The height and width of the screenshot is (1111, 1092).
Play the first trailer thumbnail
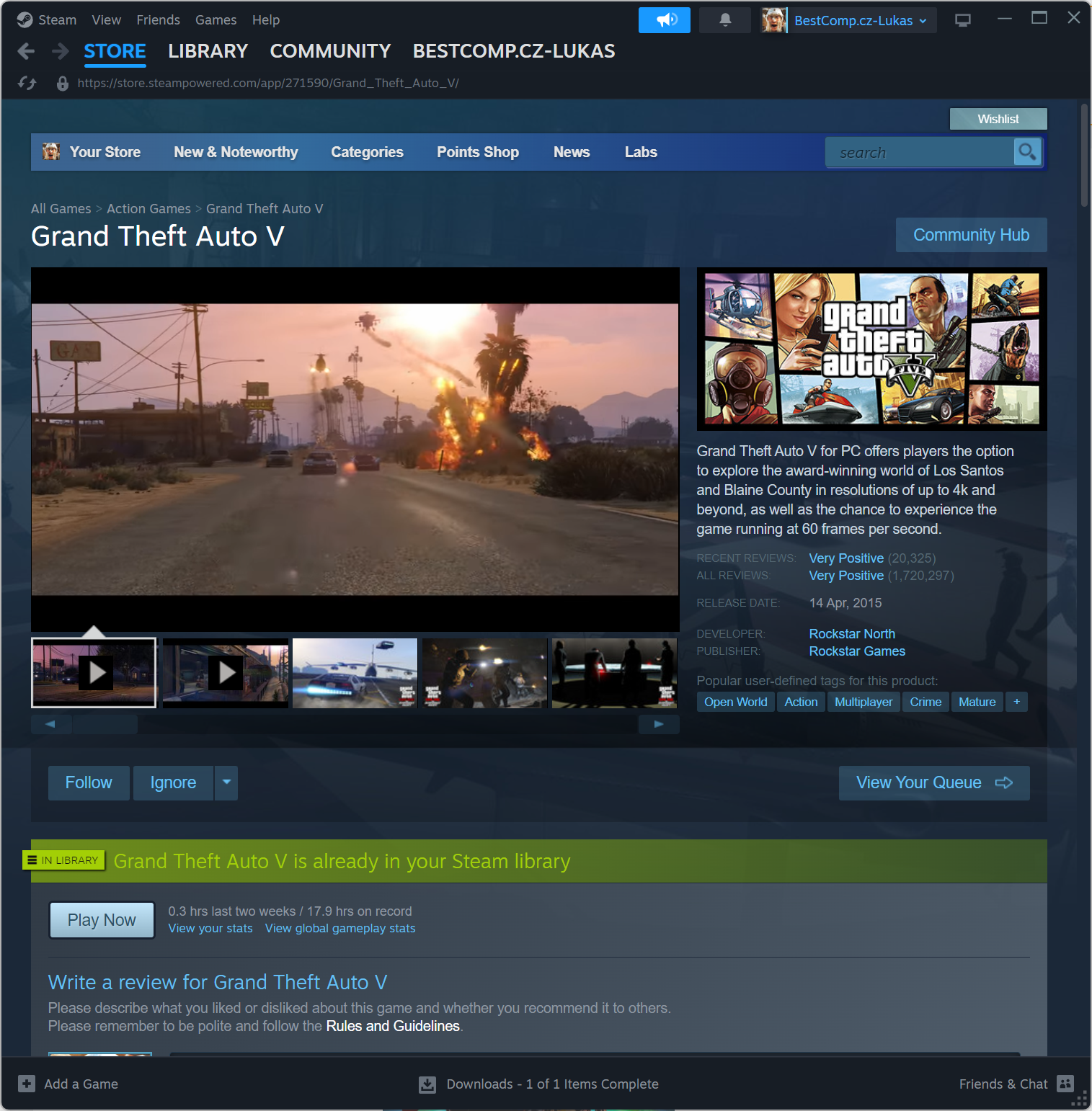click(x=94, y=673)
